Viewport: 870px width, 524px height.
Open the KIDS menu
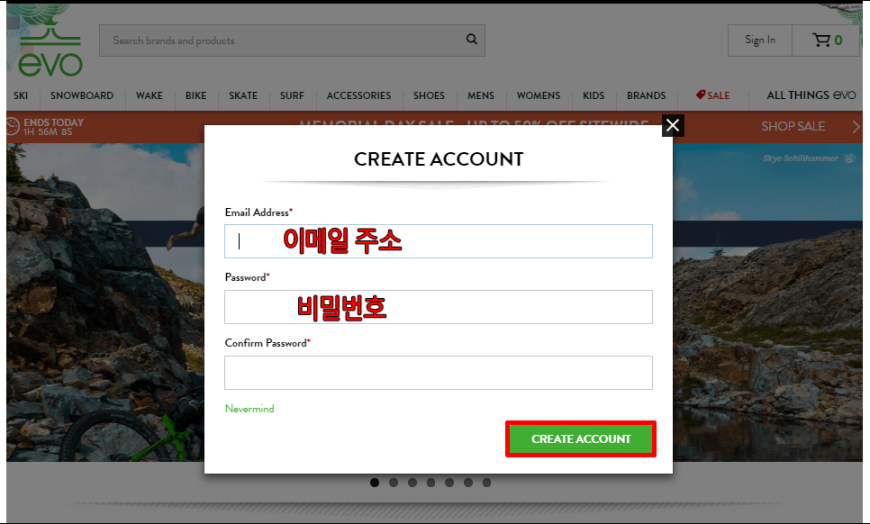[593, 95]
